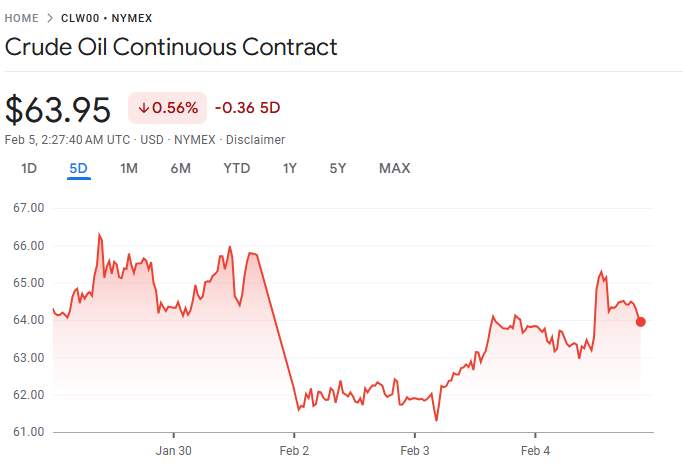Screen dimensions: 683x467
Task: Click the red endpoint dot on the chart
Action: [x=640, y=322]
